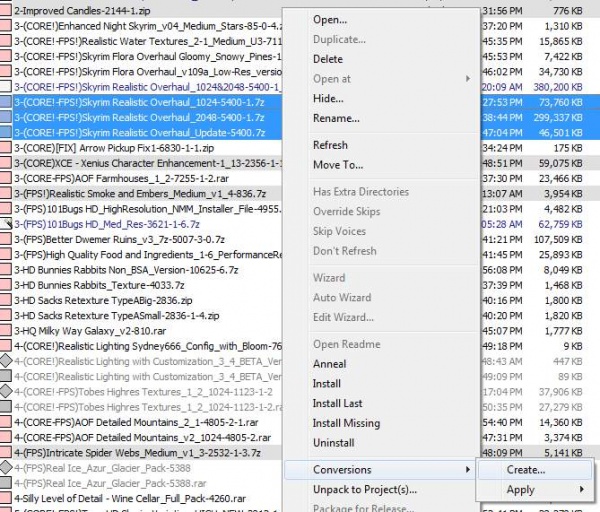Click status icon of Better Dwemer Ruins package
Viewport: 600px width, 512px height.
6,239
